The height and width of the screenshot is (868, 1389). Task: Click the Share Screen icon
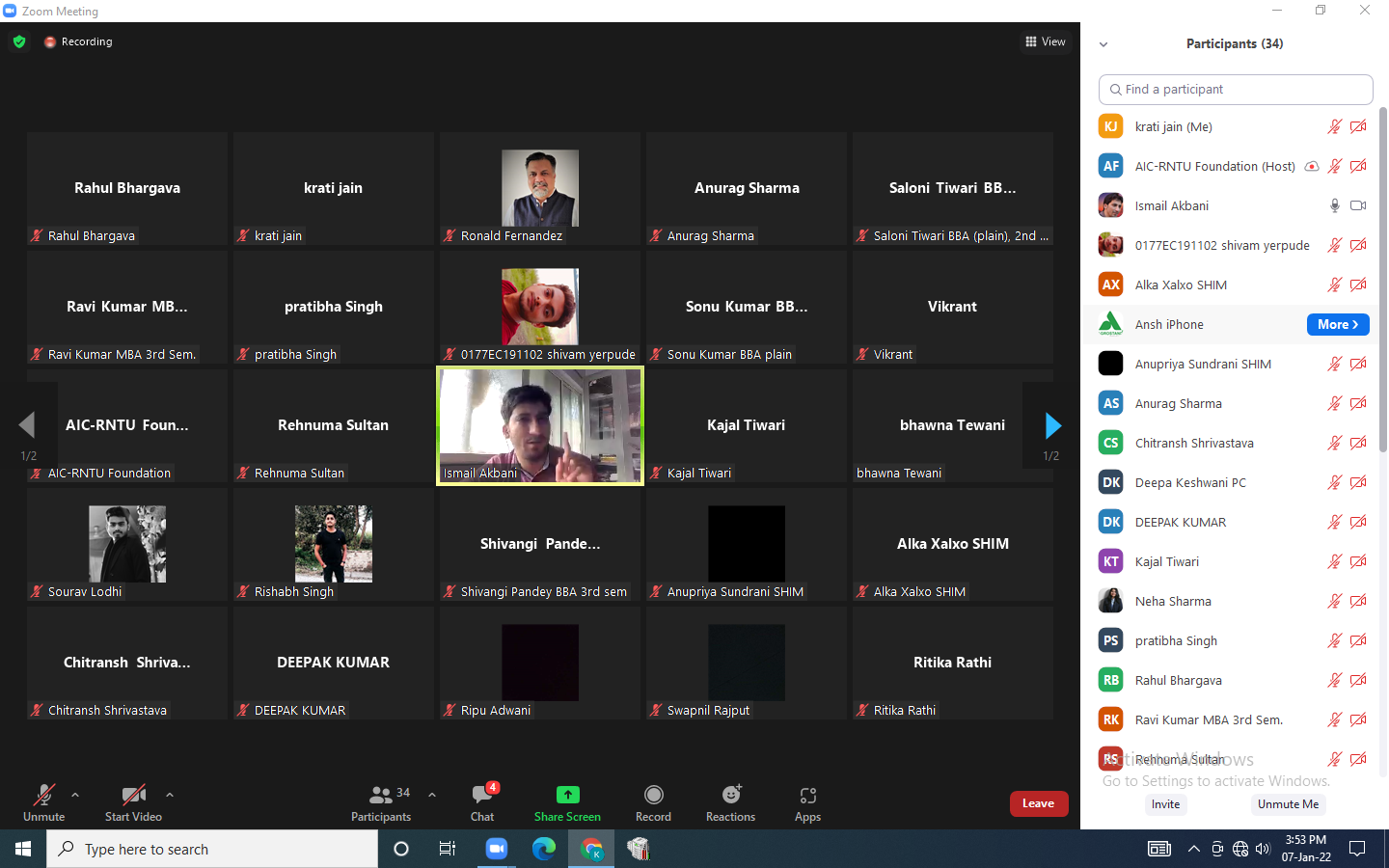coord(567,796)
